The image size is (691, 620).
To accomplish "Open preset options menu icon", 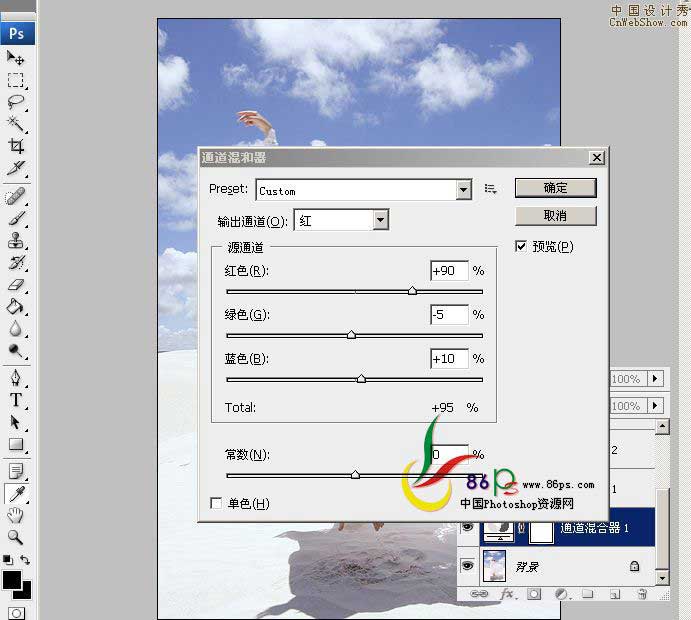I will tap(490, 189).
